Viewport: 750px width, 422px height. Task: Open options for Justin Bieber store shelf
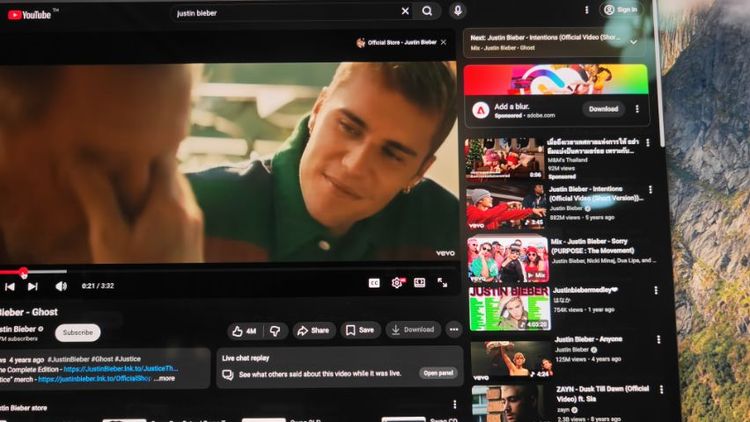454,404
